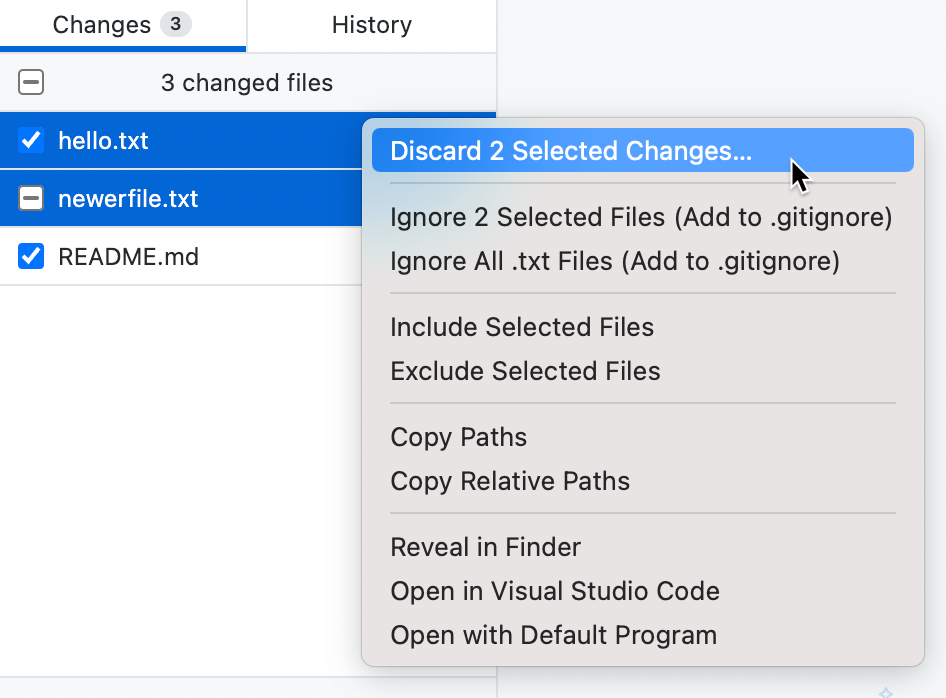
Task: Uncheck the hello.txt checkbox
Action: [x=30, y=140]
